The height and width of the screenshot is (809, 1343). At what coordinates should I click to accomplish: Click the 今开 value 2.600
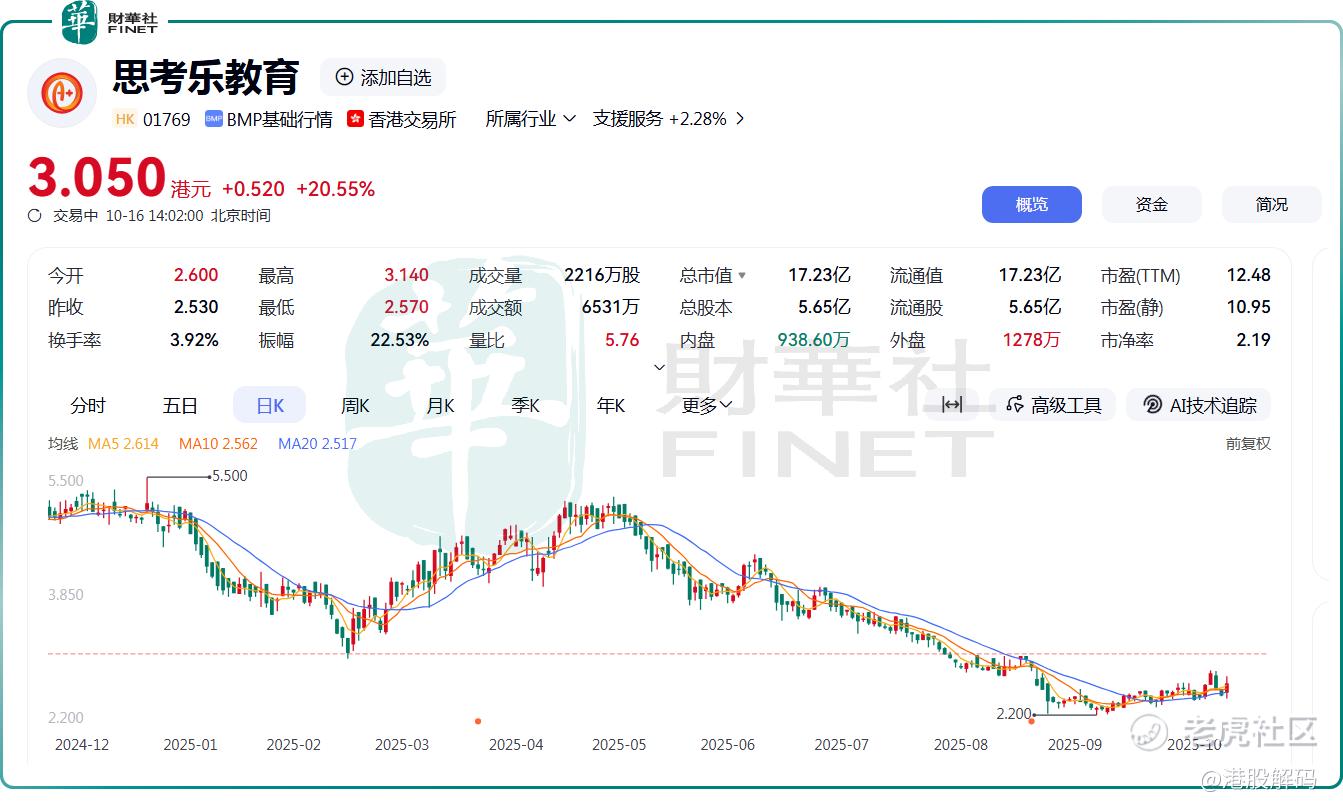point(195,276)
